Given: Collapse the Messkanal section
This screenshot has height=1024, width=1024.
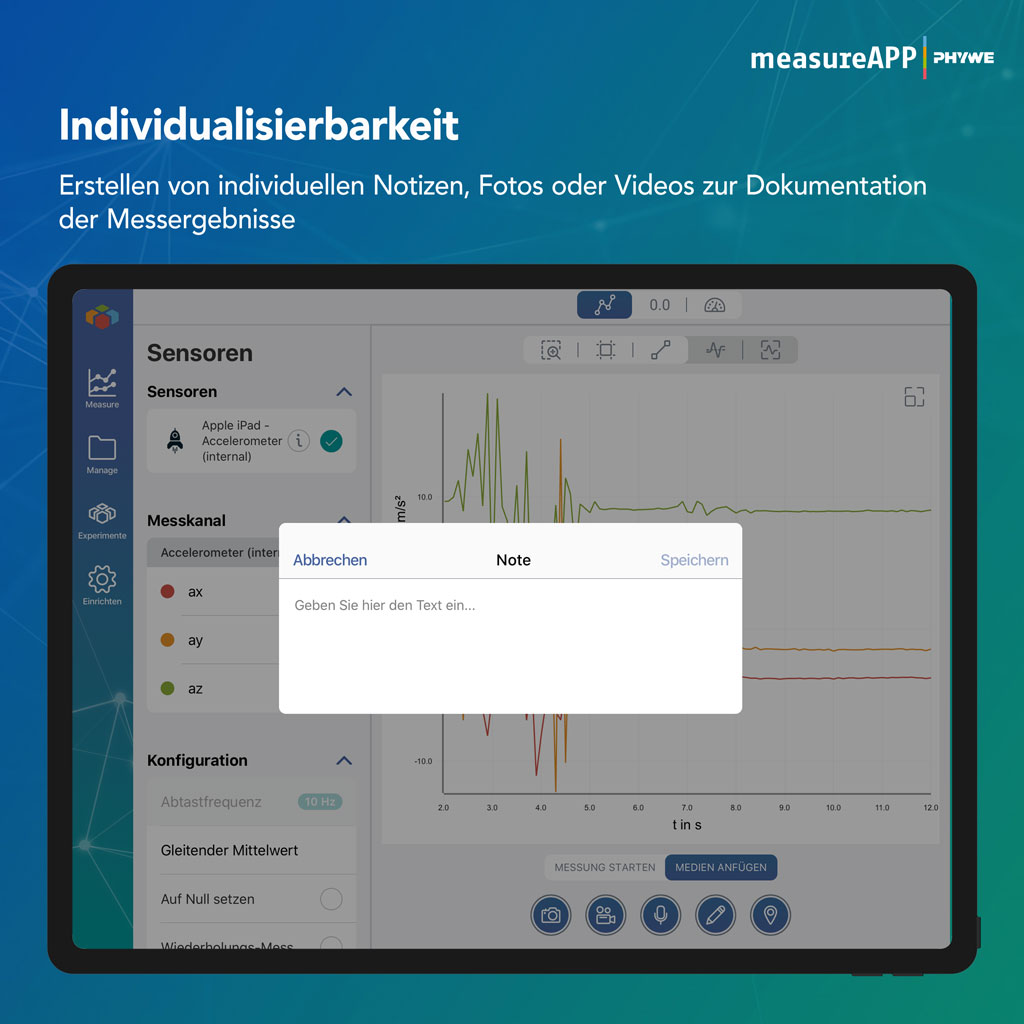Looking at the screenshot, I should coord(344,520).
